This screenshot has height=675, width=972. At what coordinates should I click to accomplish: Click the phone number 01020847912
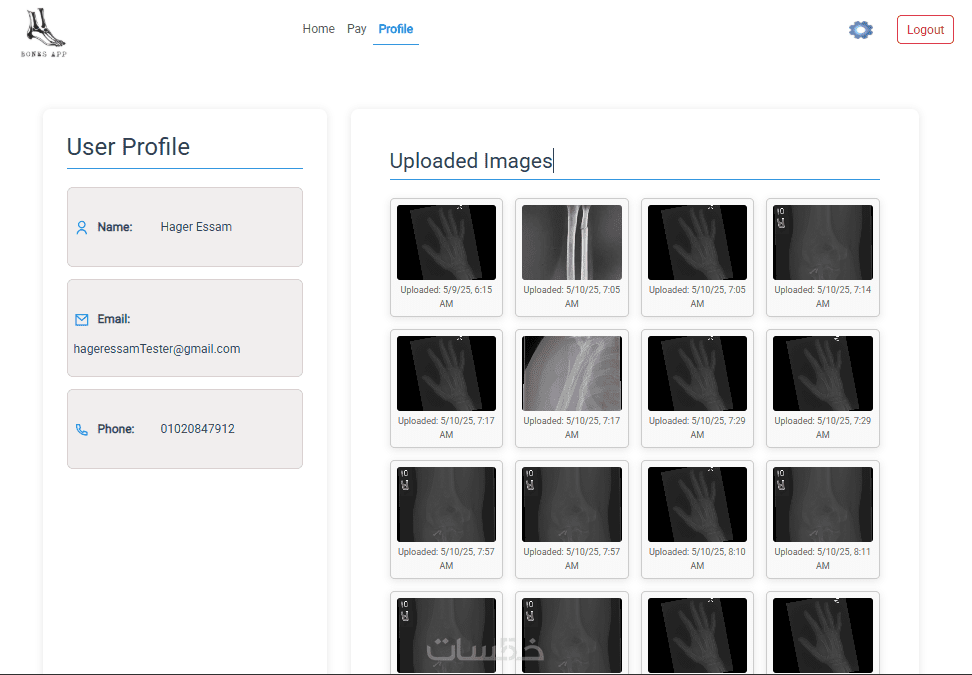[197, 429]
